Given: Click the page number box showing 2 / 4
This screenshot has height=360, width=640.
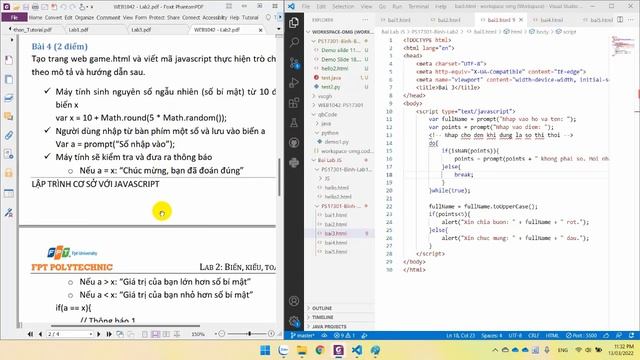Looking at the screenshot, I should (70, 334).
